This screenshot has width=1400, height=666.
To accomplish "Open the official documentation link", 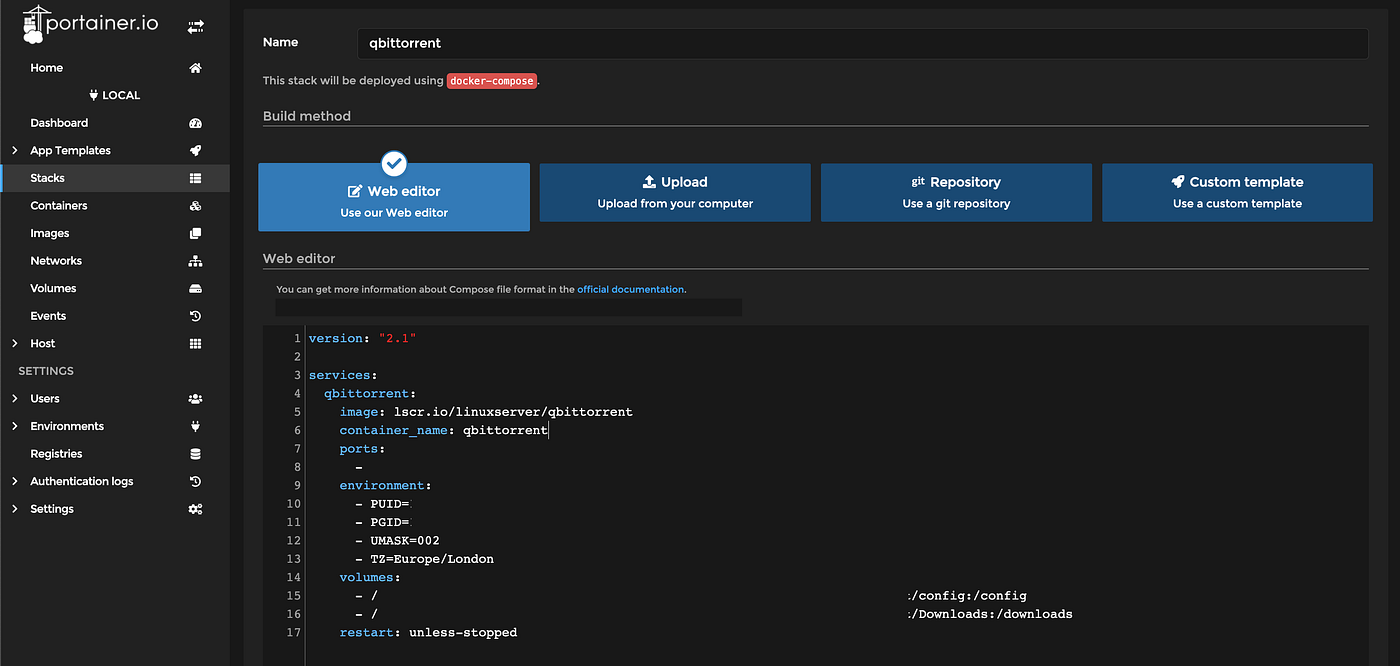I will tap(630, 288).
